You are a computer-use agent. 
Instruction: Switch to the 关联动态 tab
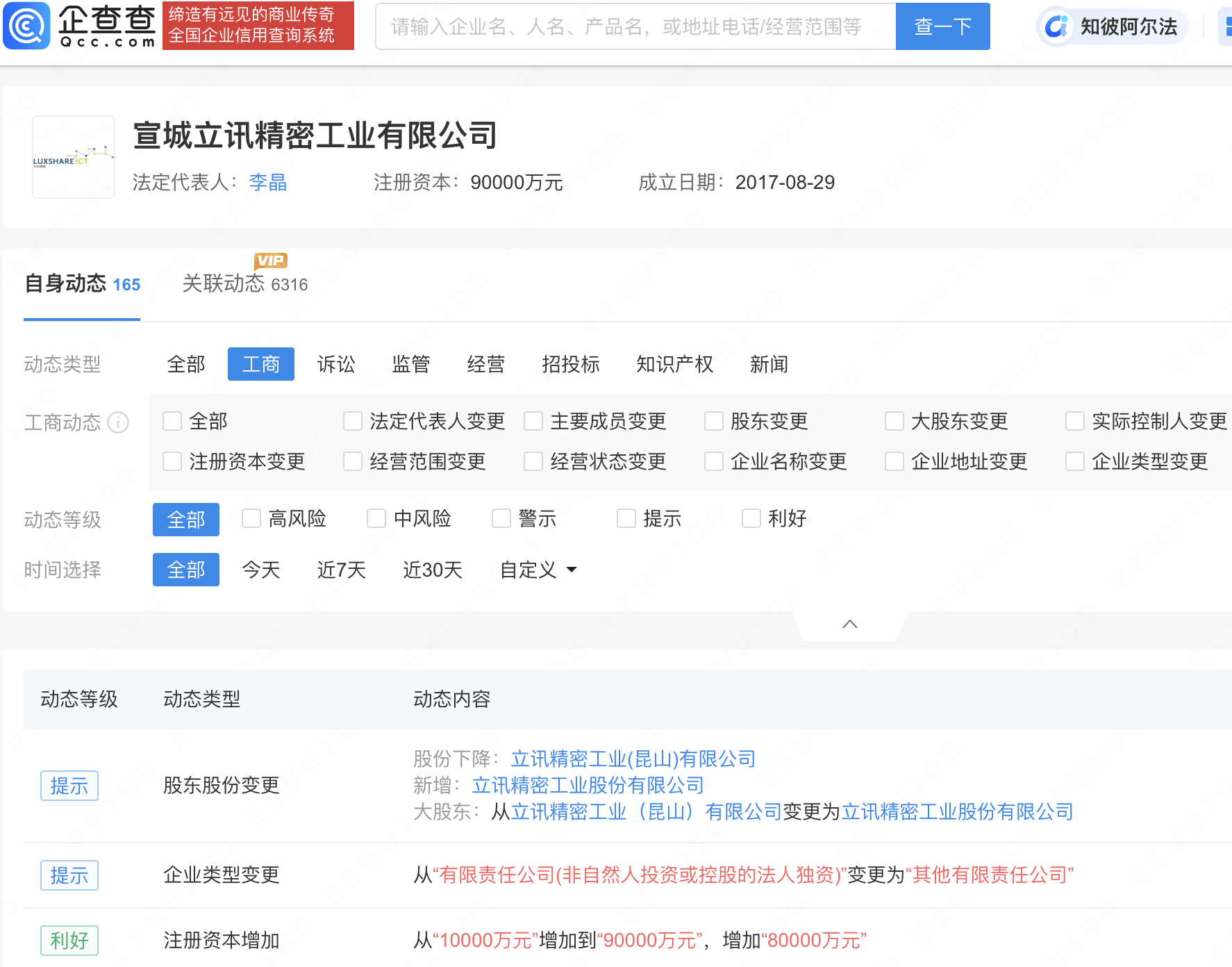tap(244, 284)
